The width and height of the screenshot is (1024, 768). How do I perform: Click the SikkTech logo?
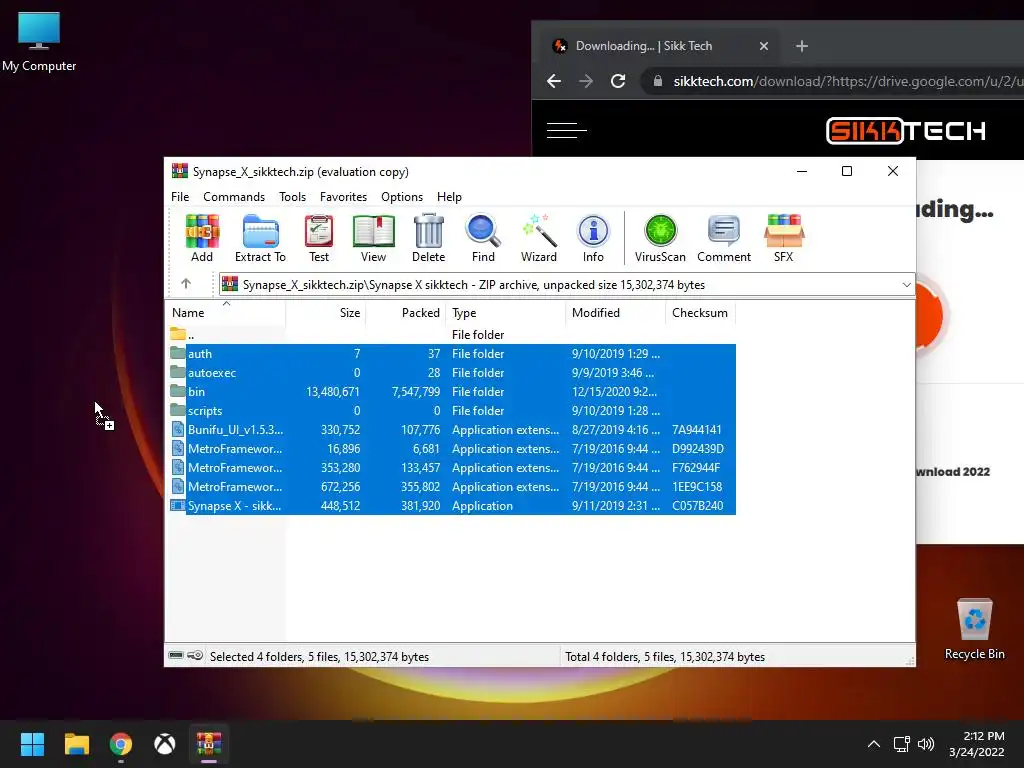point(906,131)
